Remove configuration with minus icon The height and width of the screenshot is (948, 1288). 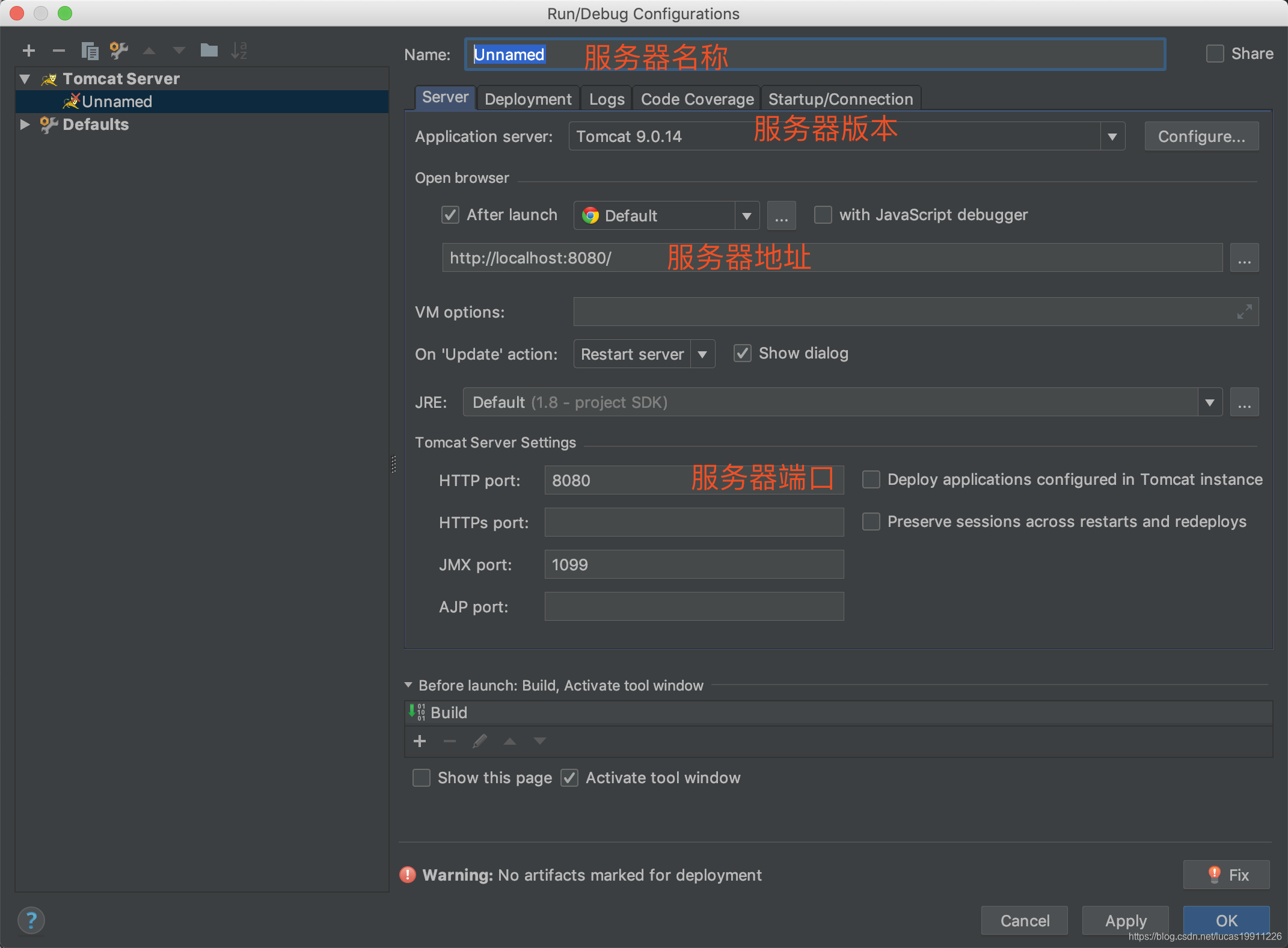(x=58, y=51)
